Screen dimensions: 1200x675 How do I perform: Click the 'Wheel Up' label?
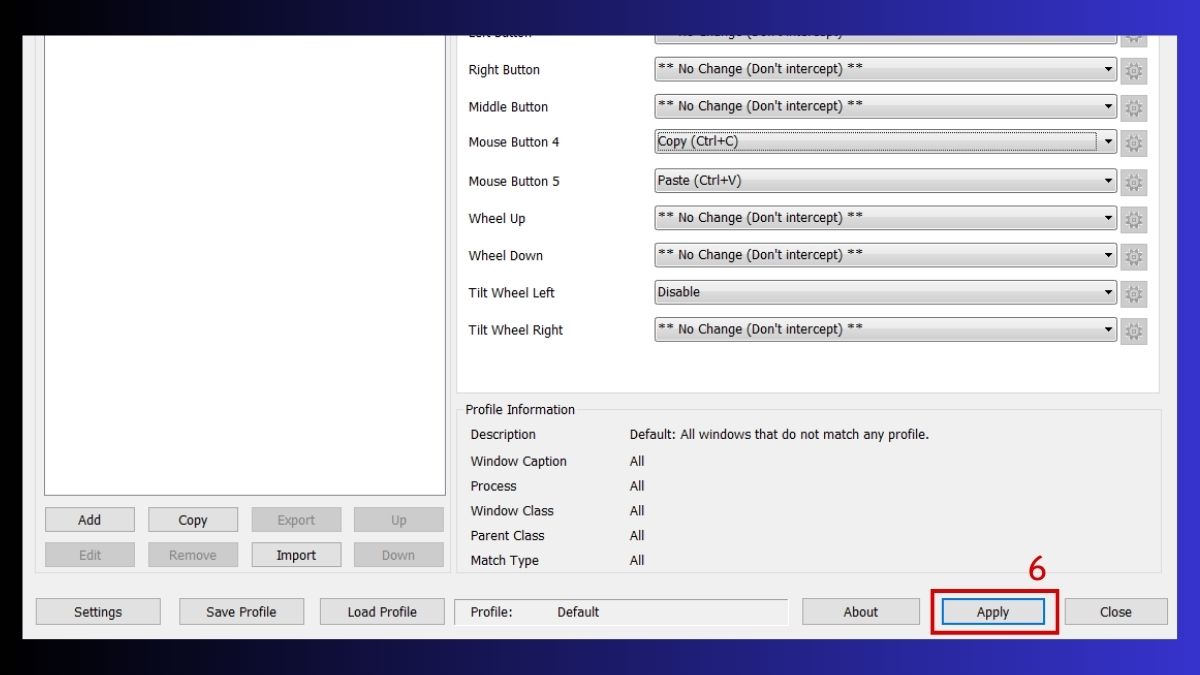[497, 219]
